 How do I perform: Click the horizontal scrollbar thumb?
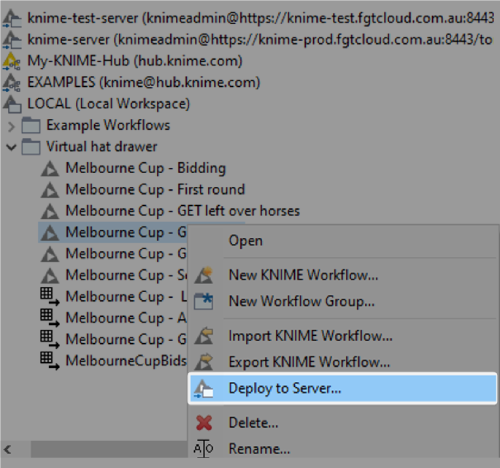click(109, 449)
